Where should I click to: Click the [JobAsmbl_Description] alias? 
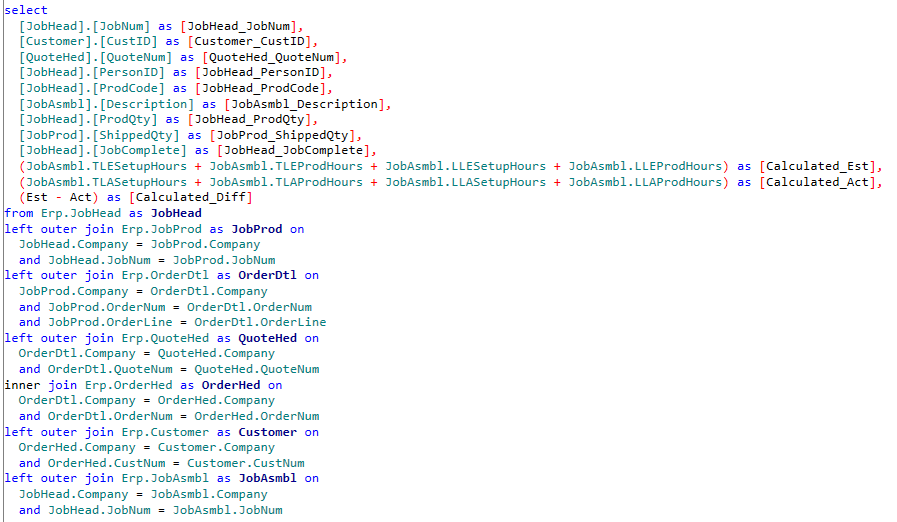pos(304,104)
